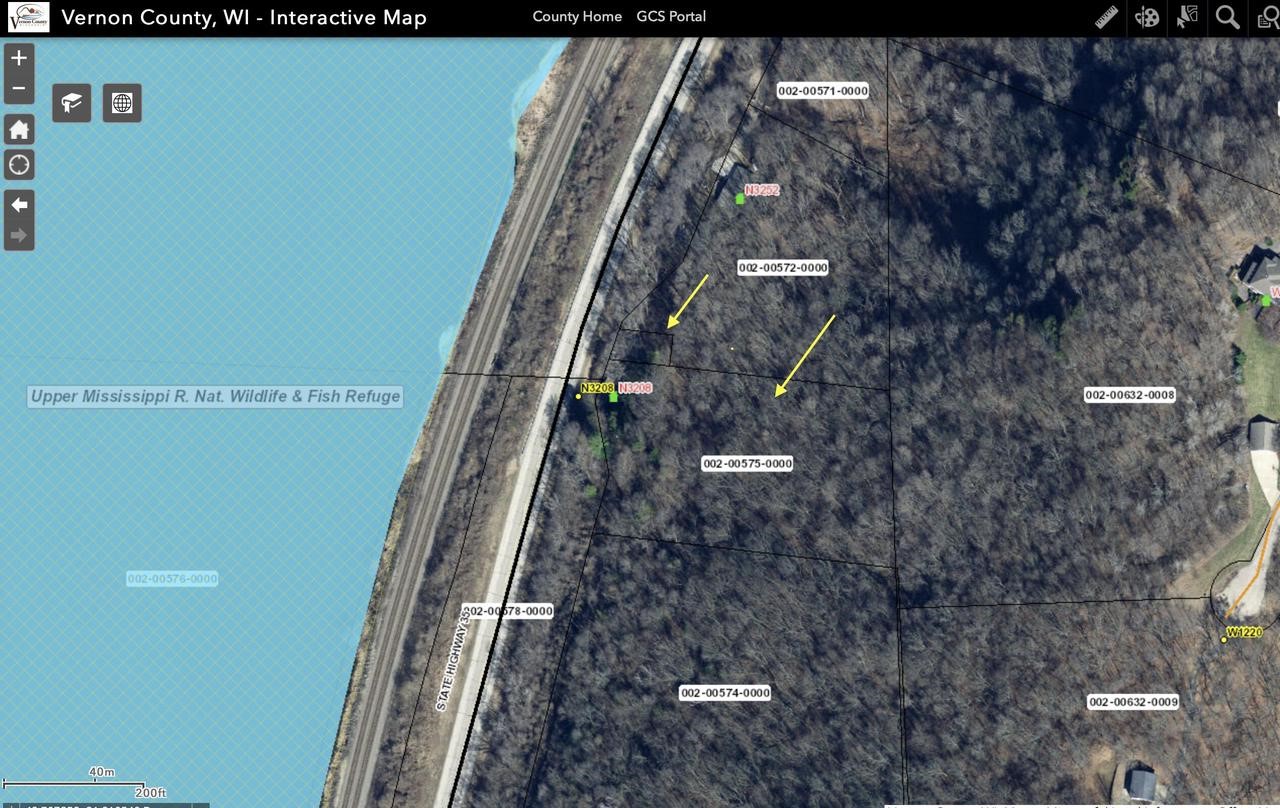Go to next map extent arrow
Viewport: 1280px width, 808px height.
point(19,236)
